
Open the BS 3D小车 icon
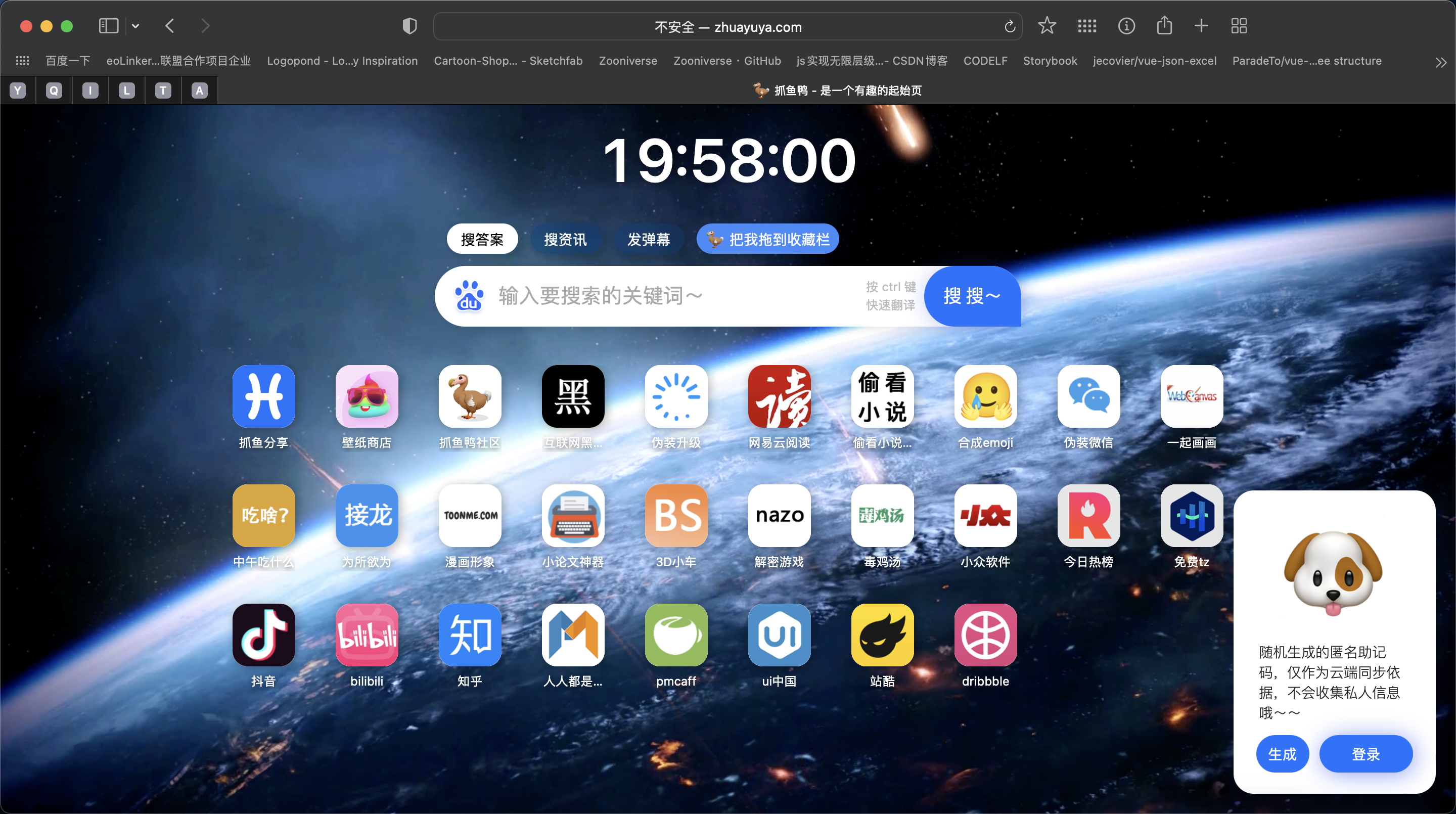[676, 516]
